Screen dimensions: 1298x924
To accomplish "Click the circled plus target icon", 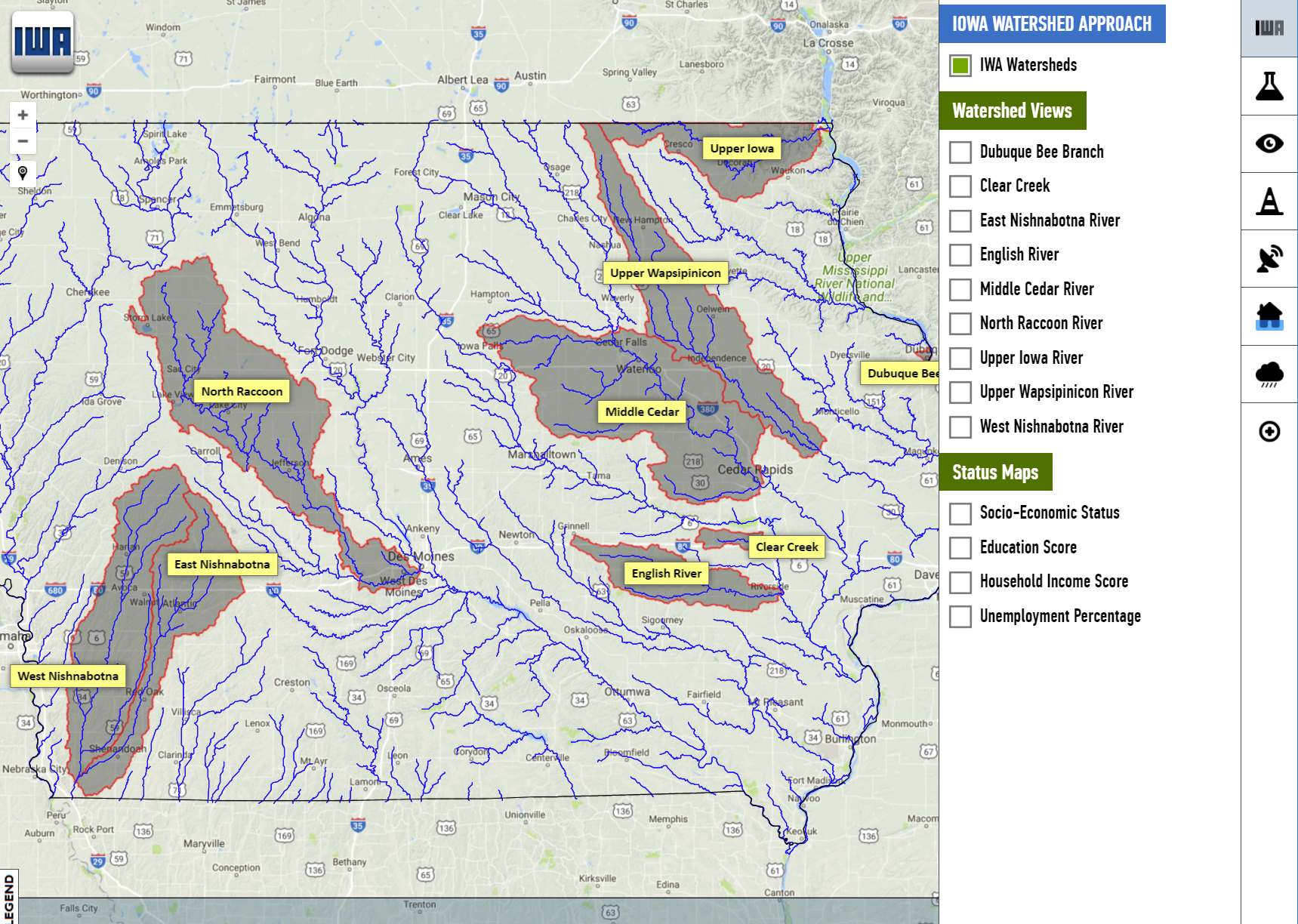I will [x=1269, y=431].
